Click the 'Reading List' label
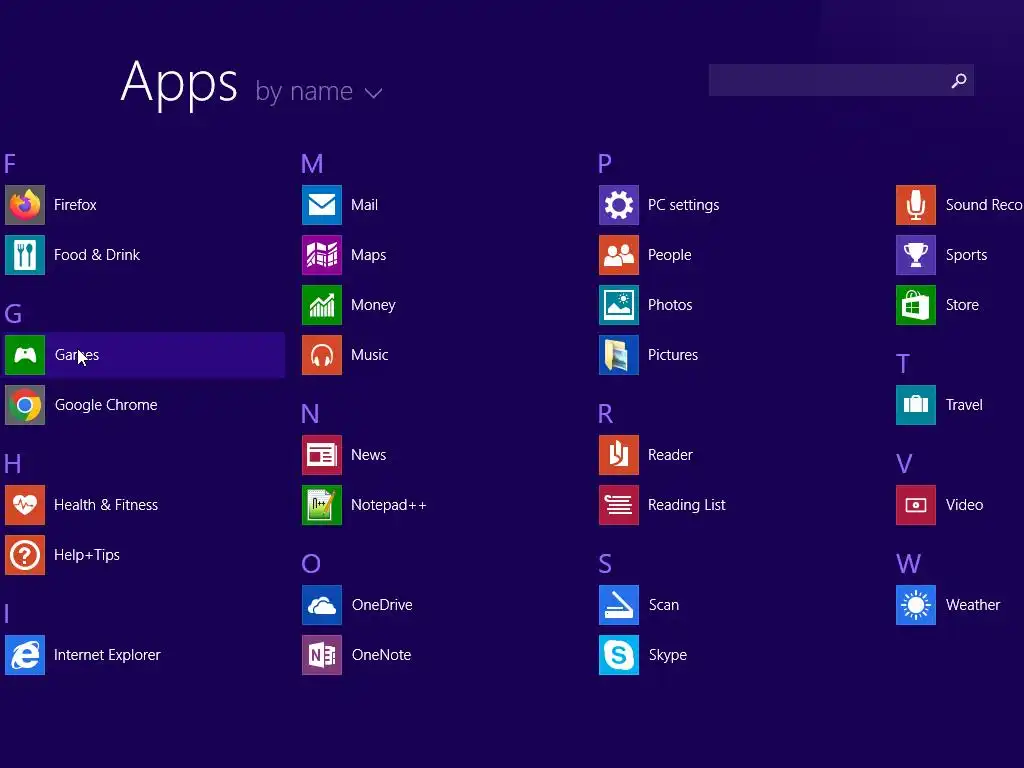 [686, 505]
